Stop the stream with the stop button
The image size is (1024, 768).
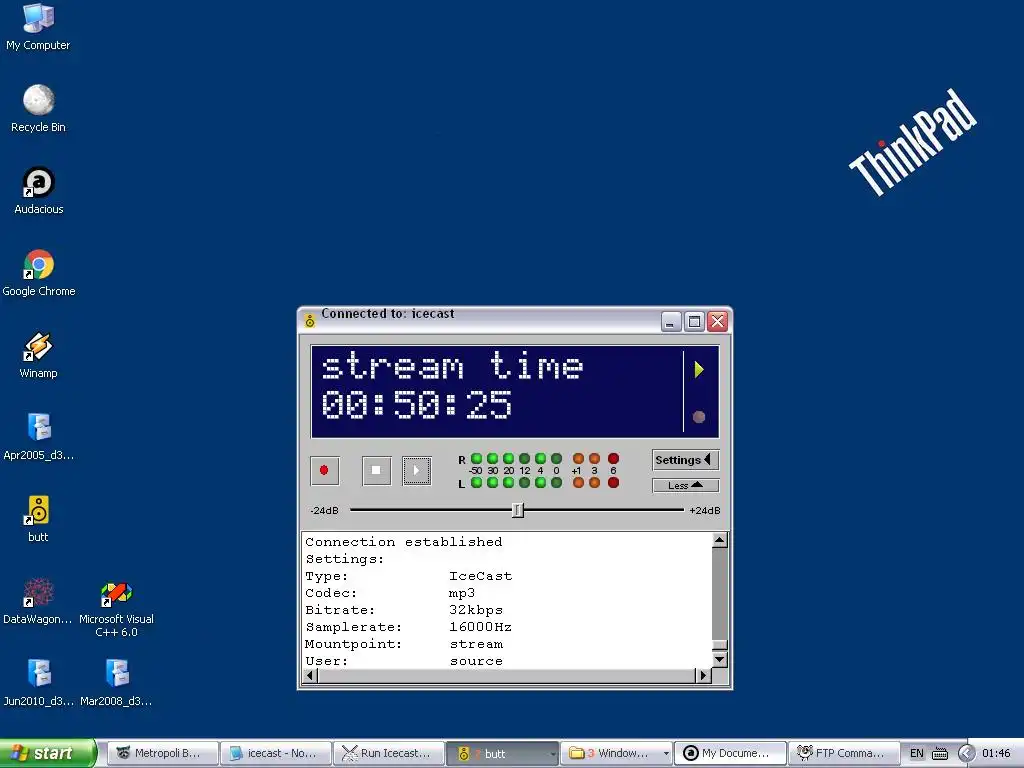point(376,470)
